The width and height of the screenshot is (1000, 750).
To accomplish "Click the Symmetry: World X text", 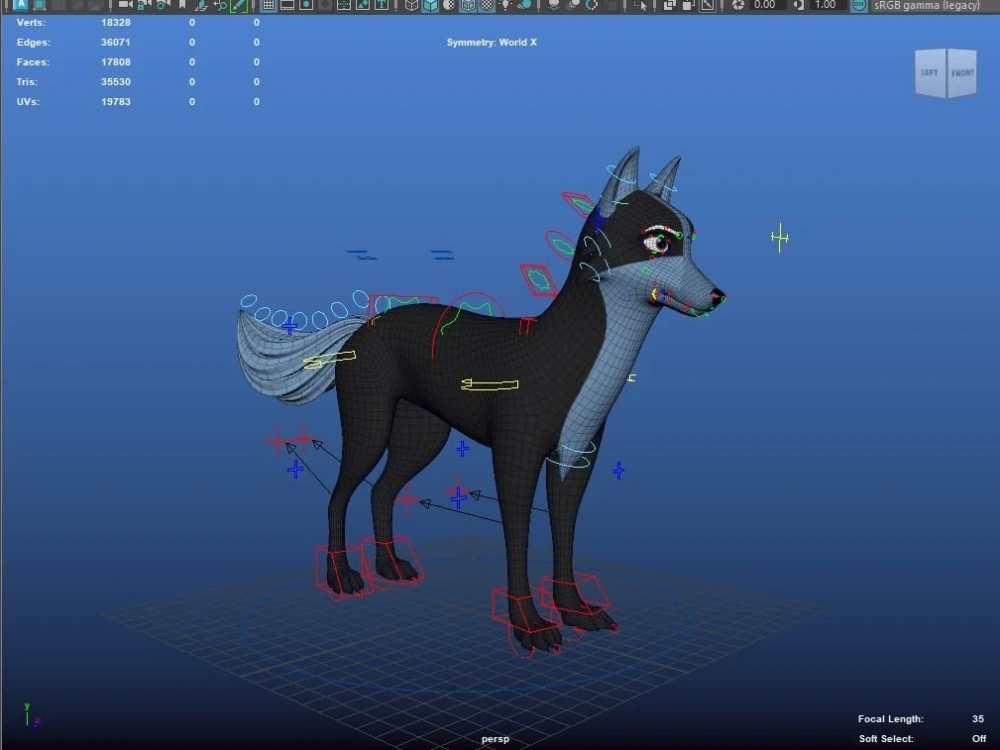I will click(492, 42).
